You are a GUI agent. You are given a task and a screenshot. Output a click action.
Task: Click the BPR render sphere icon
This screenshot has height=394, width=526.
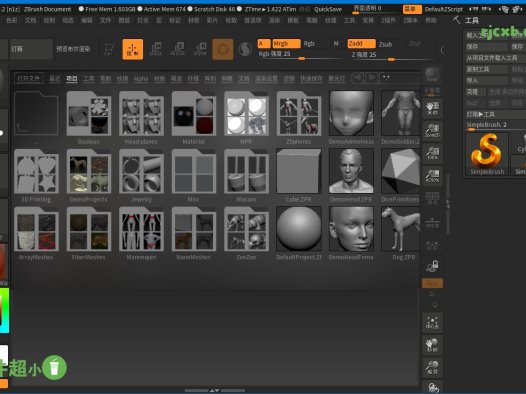click(432, 75)
